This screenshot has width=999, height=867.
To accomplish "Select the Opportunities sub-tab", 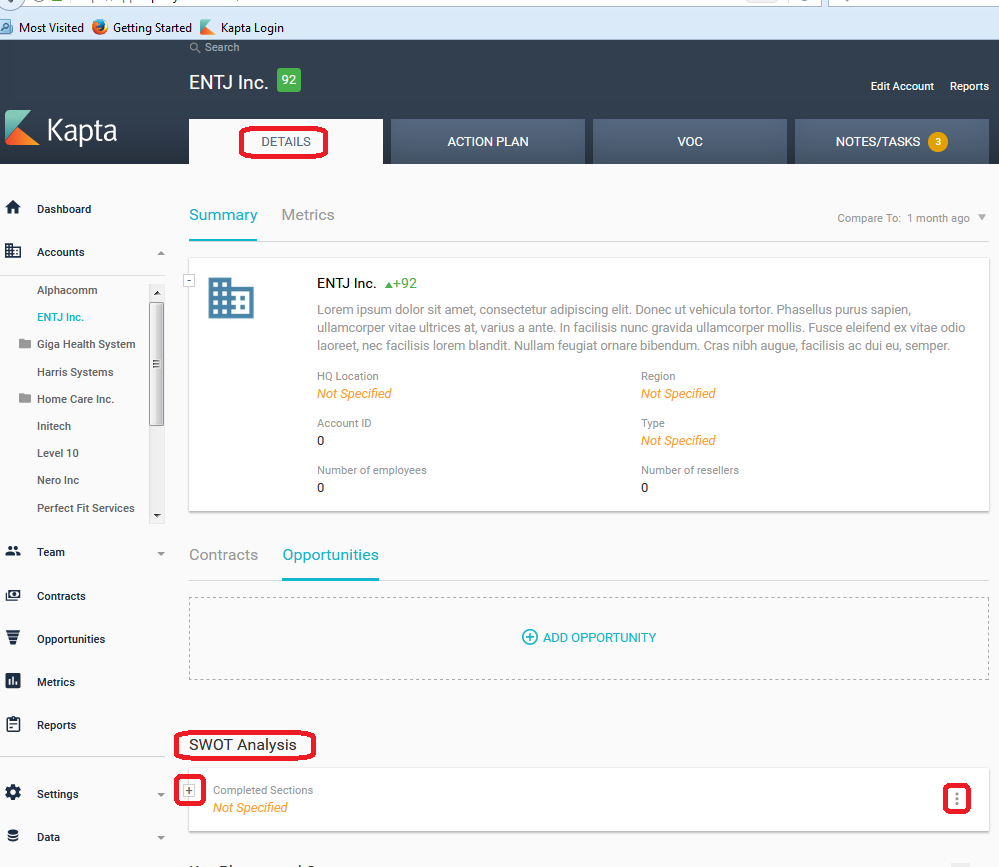I will (x=331, y=555).
